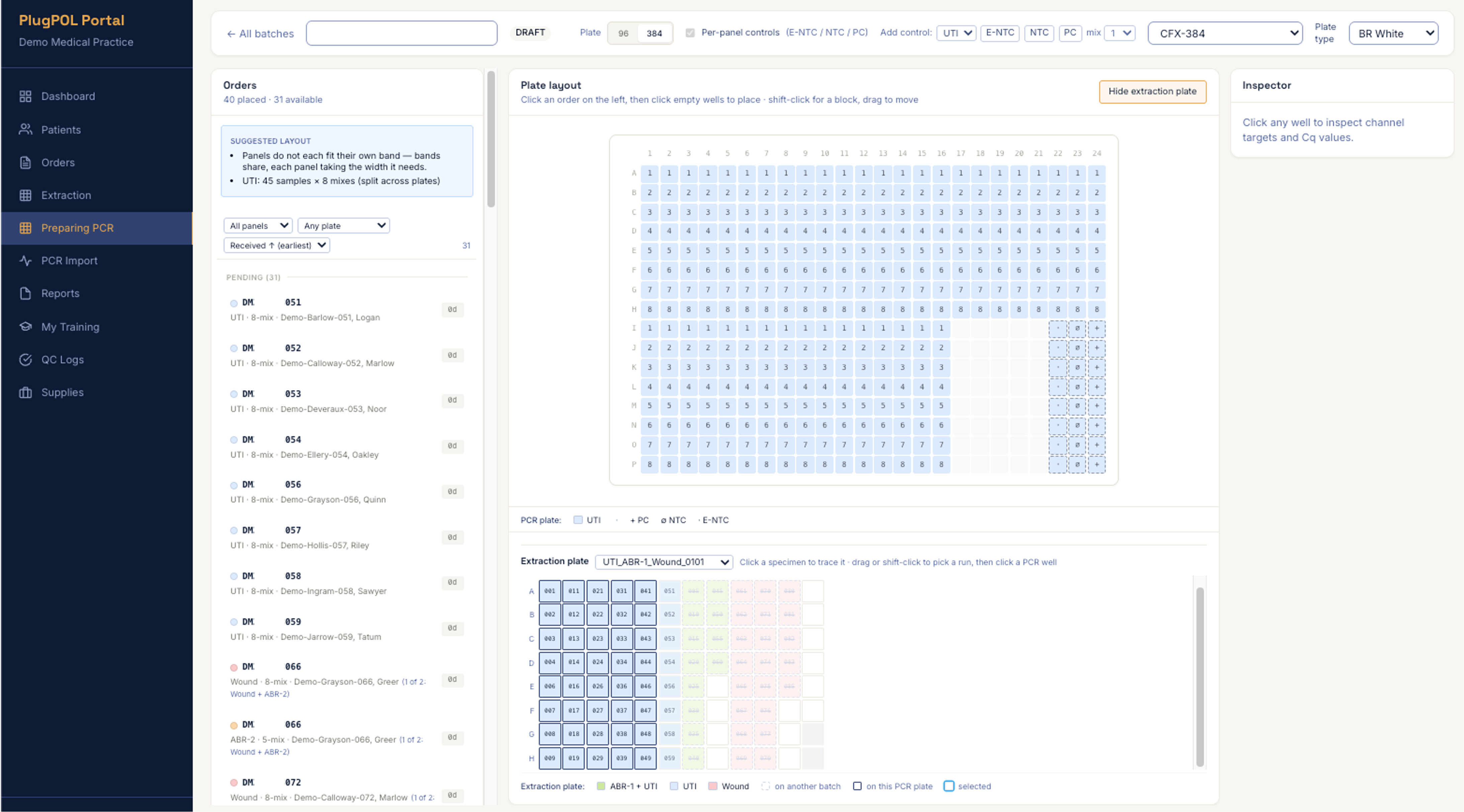The width and height of the screenshot is (1464, 812).
Task: Toggle Per-panel controls checkbox
Action: pos(690,33)
